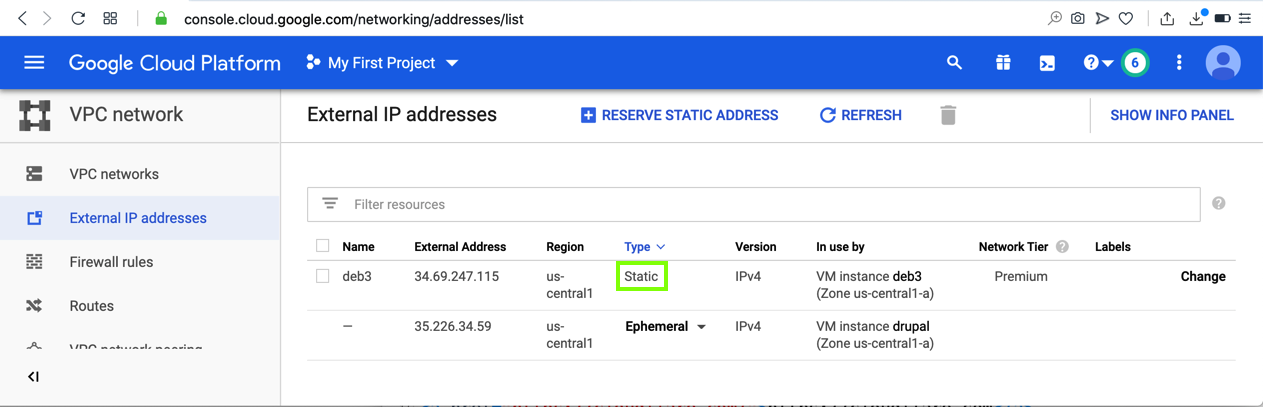Open the gift free trial icon
The height and width of the screenshot is (407, 1263).
(1003, 63)
